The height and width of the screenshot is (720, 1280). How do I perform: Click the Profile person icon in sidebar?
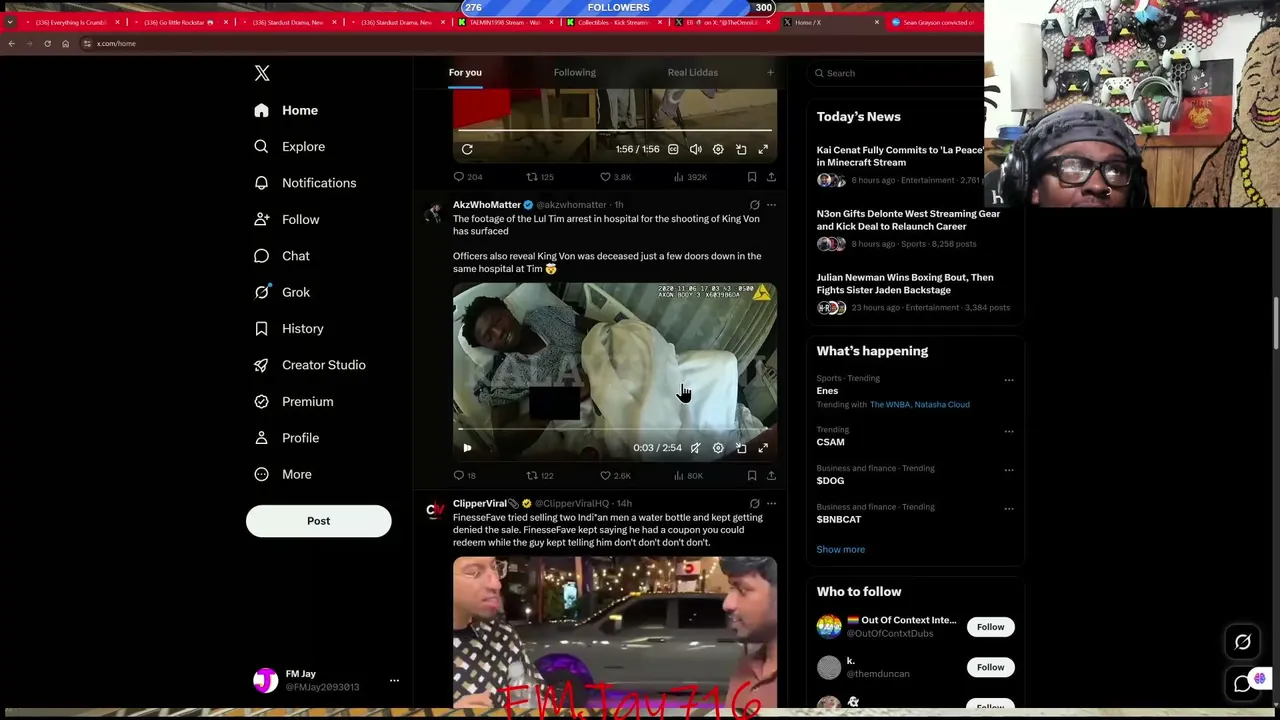261,438
